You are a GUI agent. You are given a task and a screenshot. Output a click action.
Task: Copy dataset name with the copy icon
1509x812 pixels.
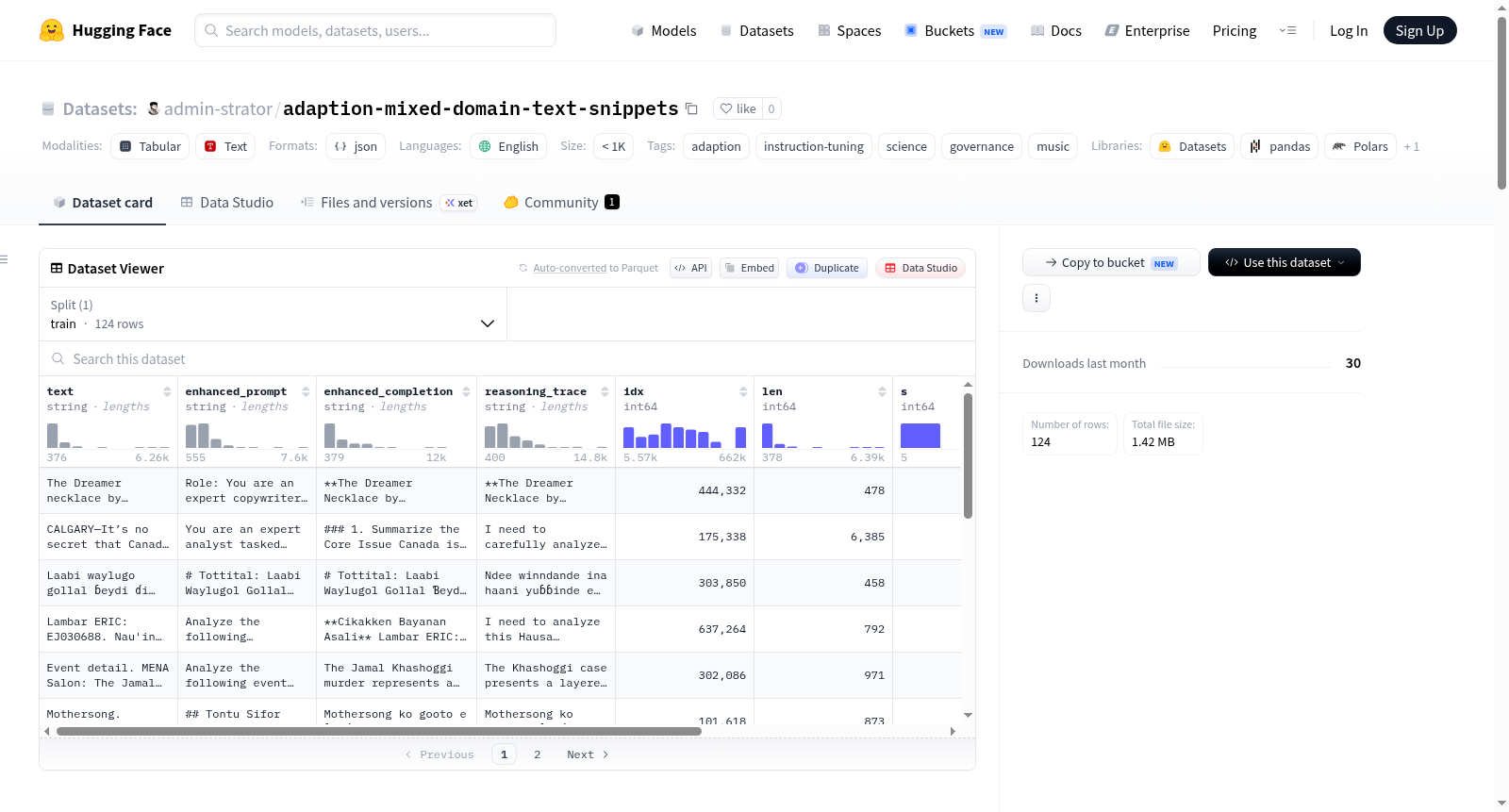[x=691, y=108]
